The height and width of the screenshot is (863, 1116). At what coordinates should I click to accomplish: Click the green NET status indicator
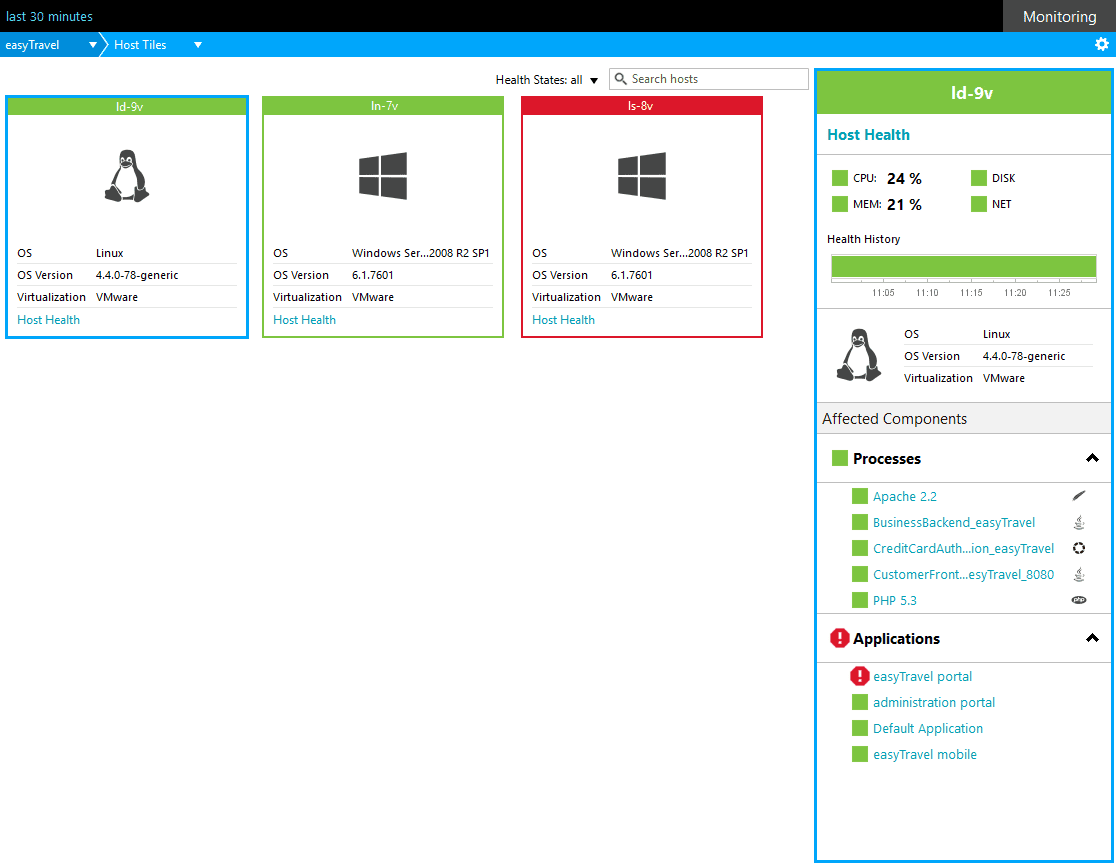(979, 204)
